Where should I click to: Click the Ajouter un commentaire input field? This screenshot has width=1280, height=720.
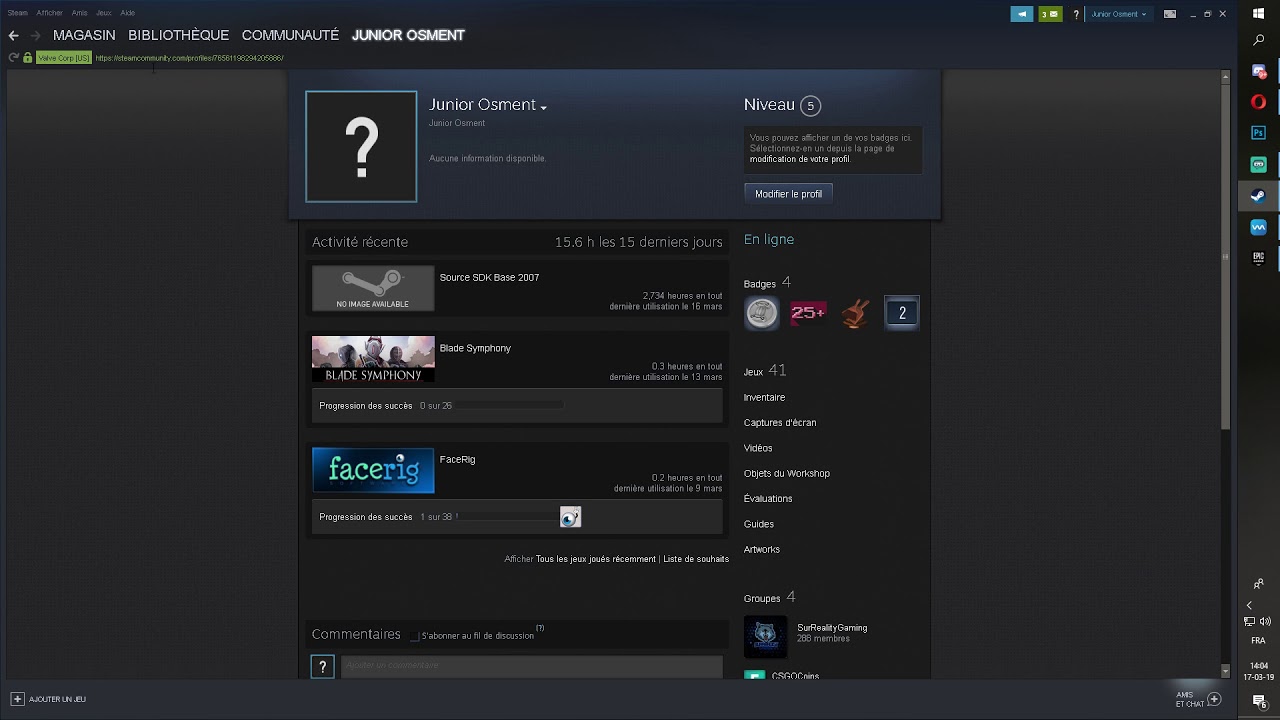(x=531, y=666)
